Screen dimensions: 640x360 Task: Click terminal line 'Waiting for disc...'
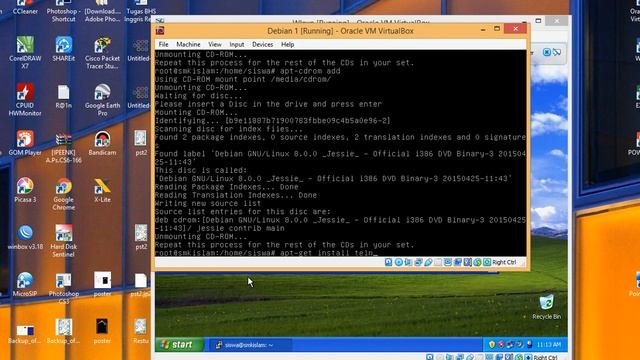pyautogui.click(x=198, y=96)
